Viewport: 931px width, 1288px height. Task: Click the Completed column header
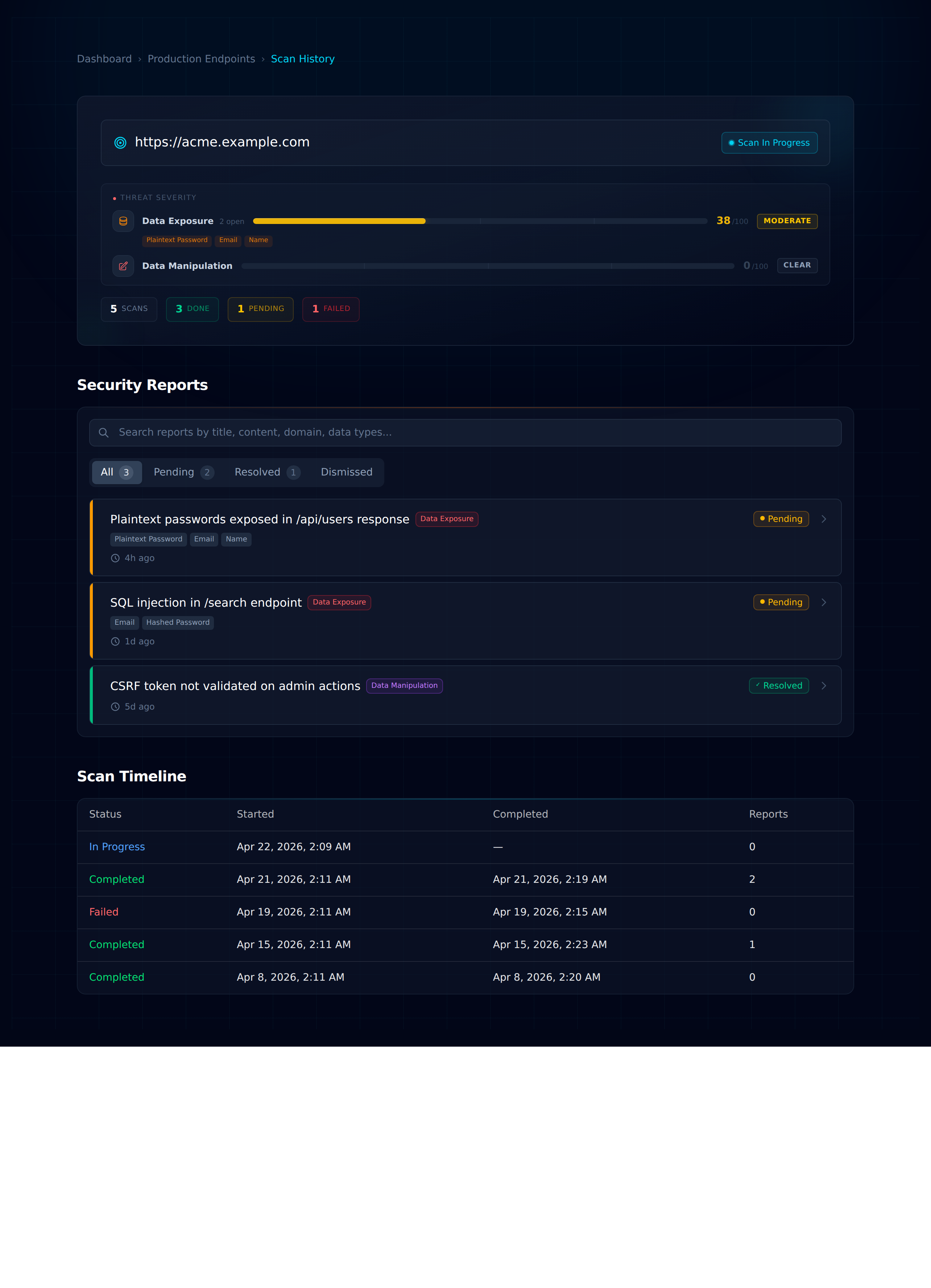click(x=520, y=814)
